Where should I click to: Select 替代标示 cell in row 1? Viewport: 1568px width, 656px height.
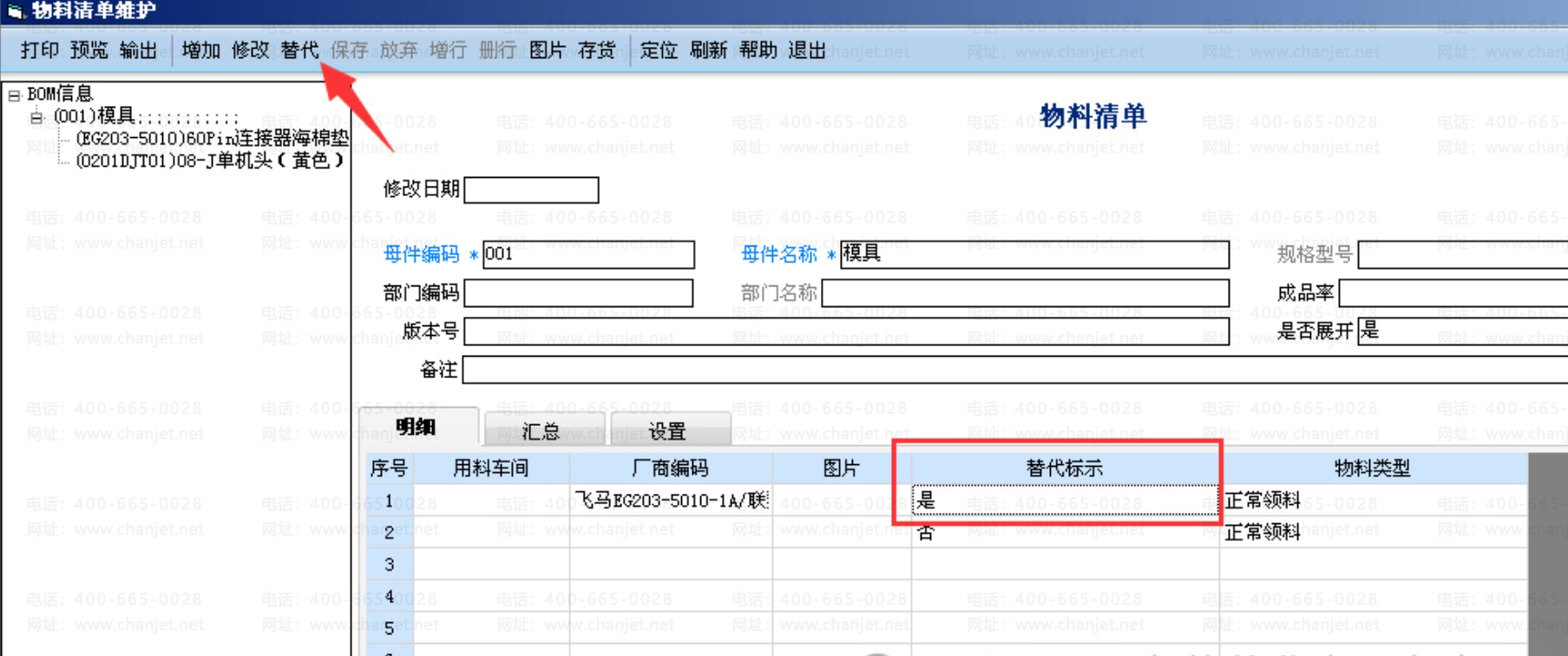(x=1065, y=500)
